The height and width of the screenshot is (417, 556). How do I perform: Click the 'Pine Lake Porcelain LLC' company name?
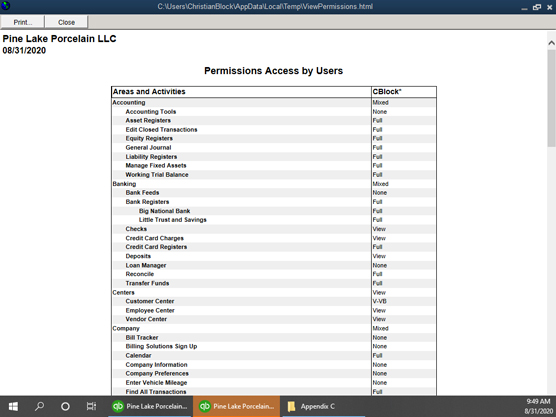click(59, 39)
